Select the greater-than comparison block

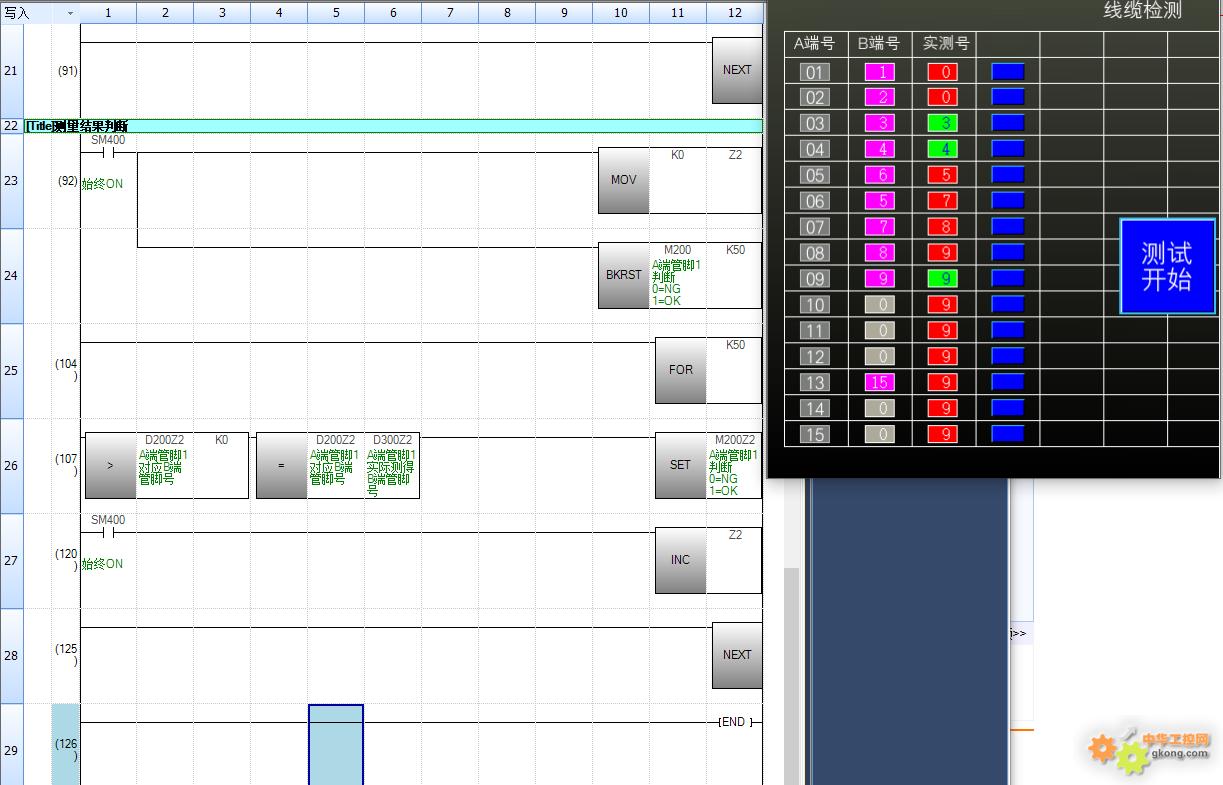coord(110,465)
